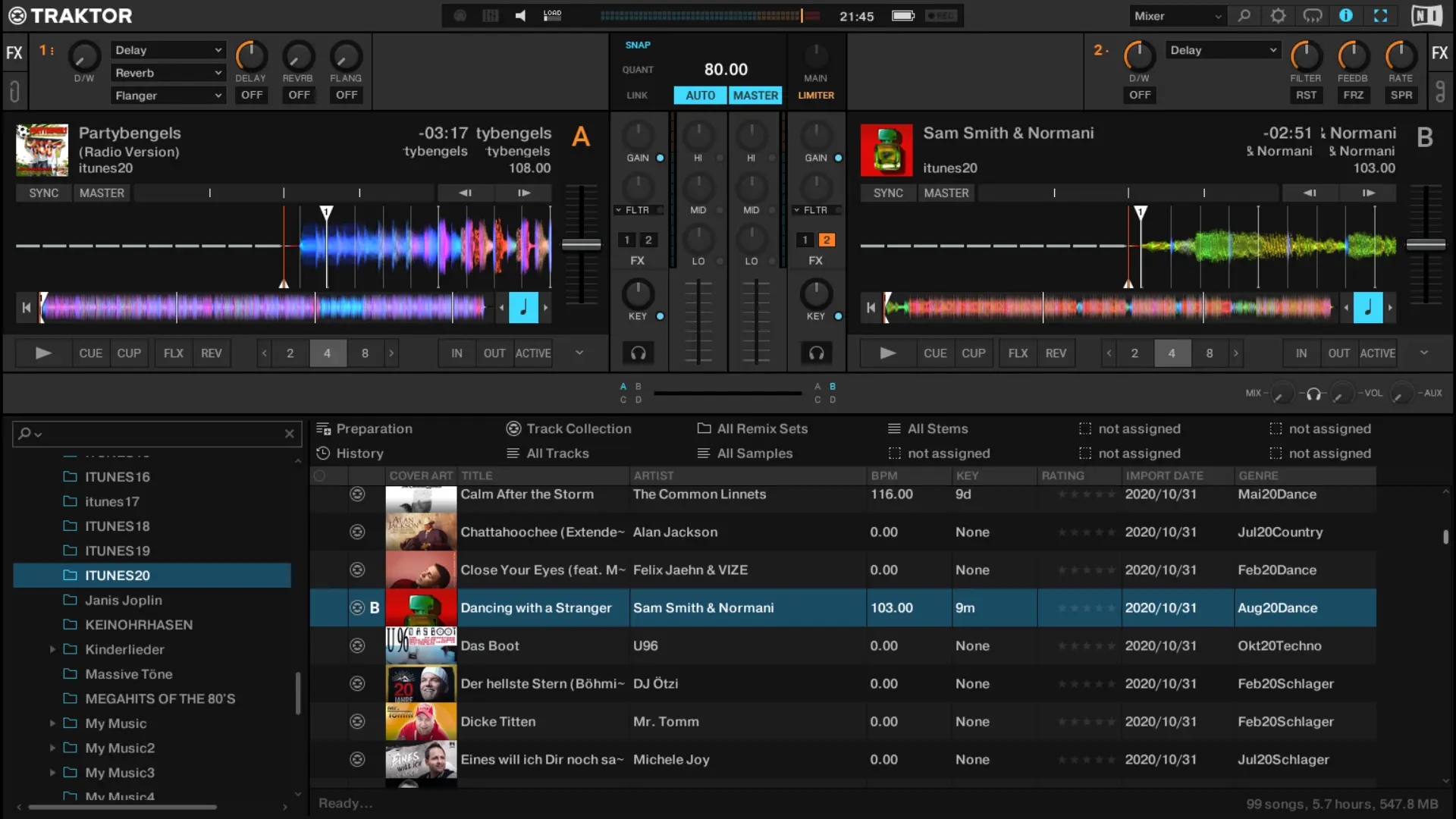The height and width of the screenshot is (819, 1456).
Task: Set loop size 8 on deck B
Action: (x=1210, y=353)
